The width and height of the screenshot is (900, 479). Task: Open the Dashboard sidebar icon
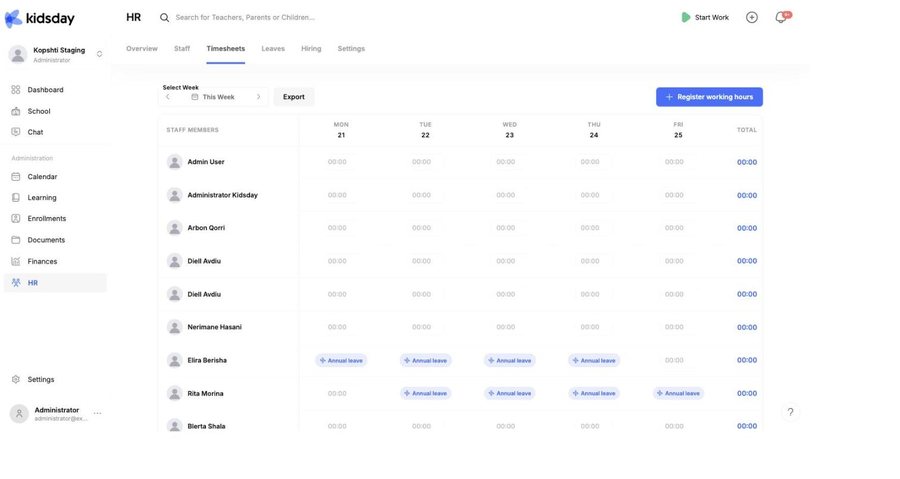[x=15, y=89]
